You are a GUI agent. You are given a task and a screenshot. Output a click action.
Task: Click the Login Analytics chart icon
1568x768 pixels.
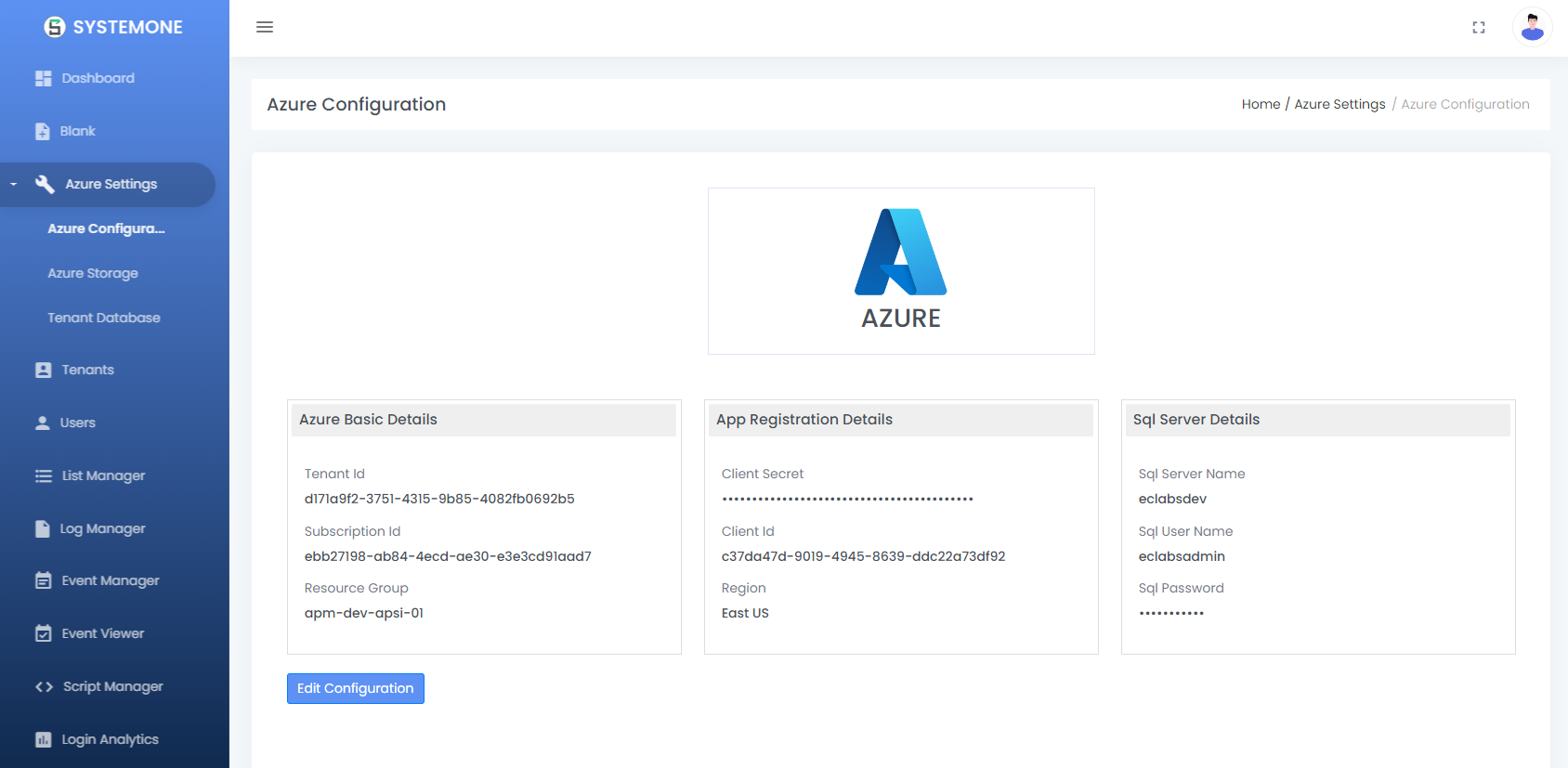[x=43, y=740]
